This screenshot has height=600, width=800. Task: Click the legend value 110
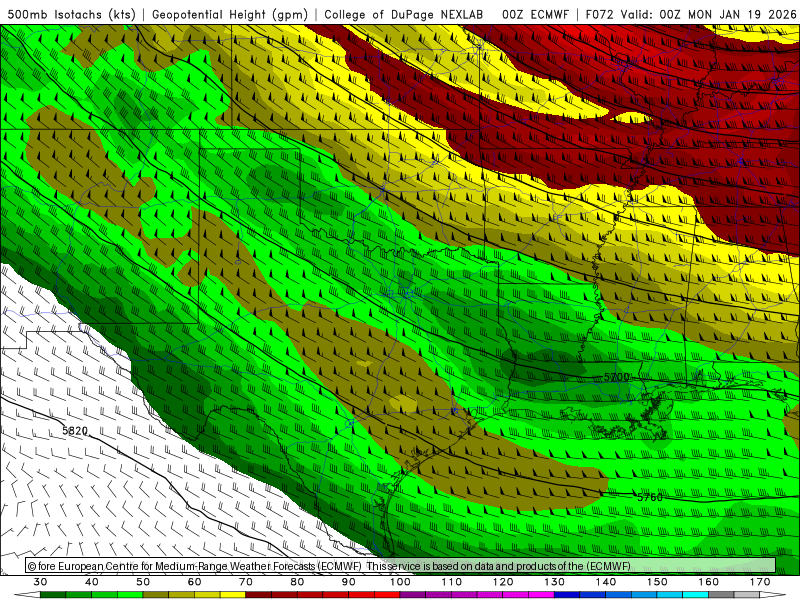click(x=452, y=582)
